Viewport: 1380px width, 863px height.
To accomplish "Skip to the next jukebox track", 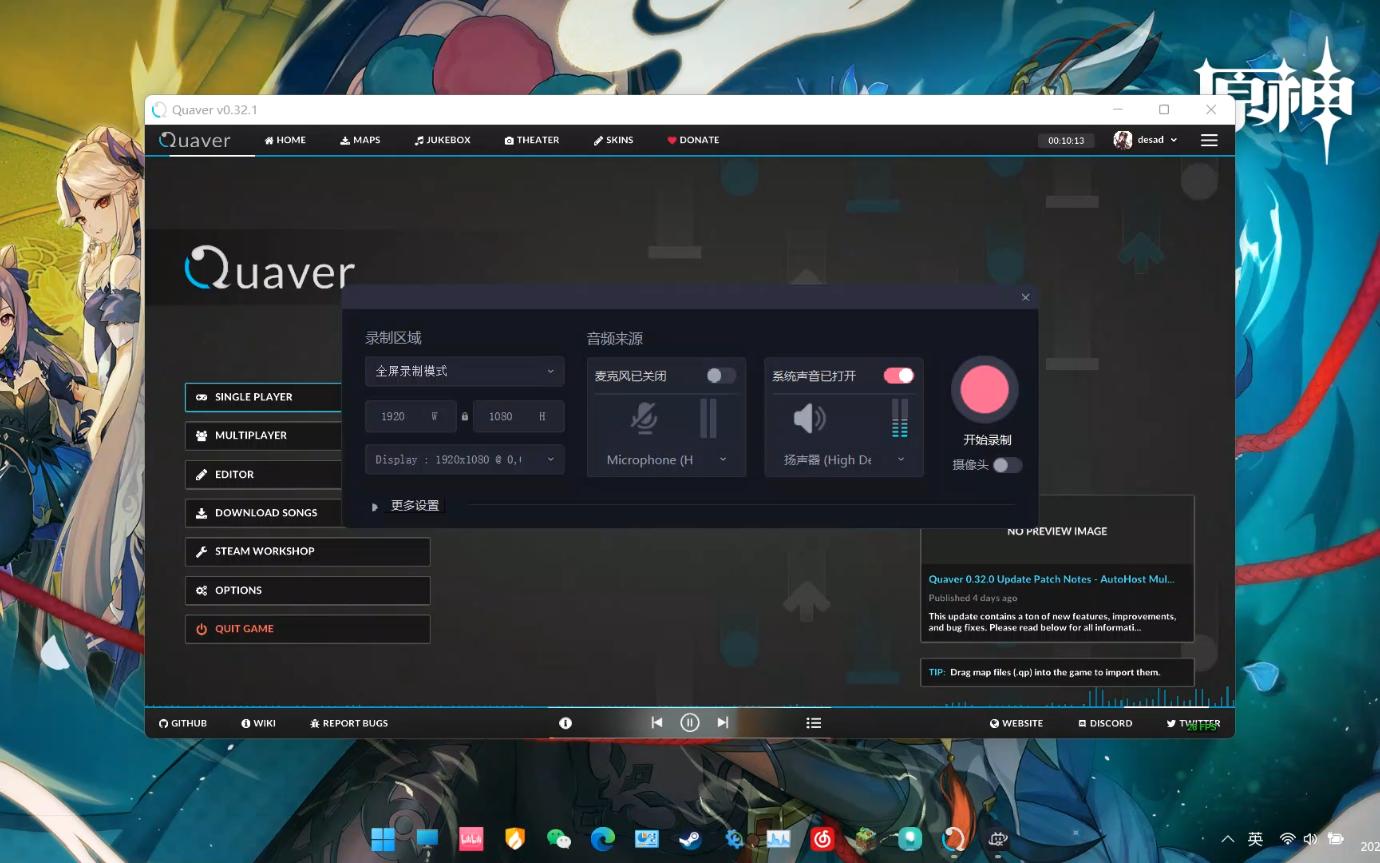I will [x=723, y=722].
